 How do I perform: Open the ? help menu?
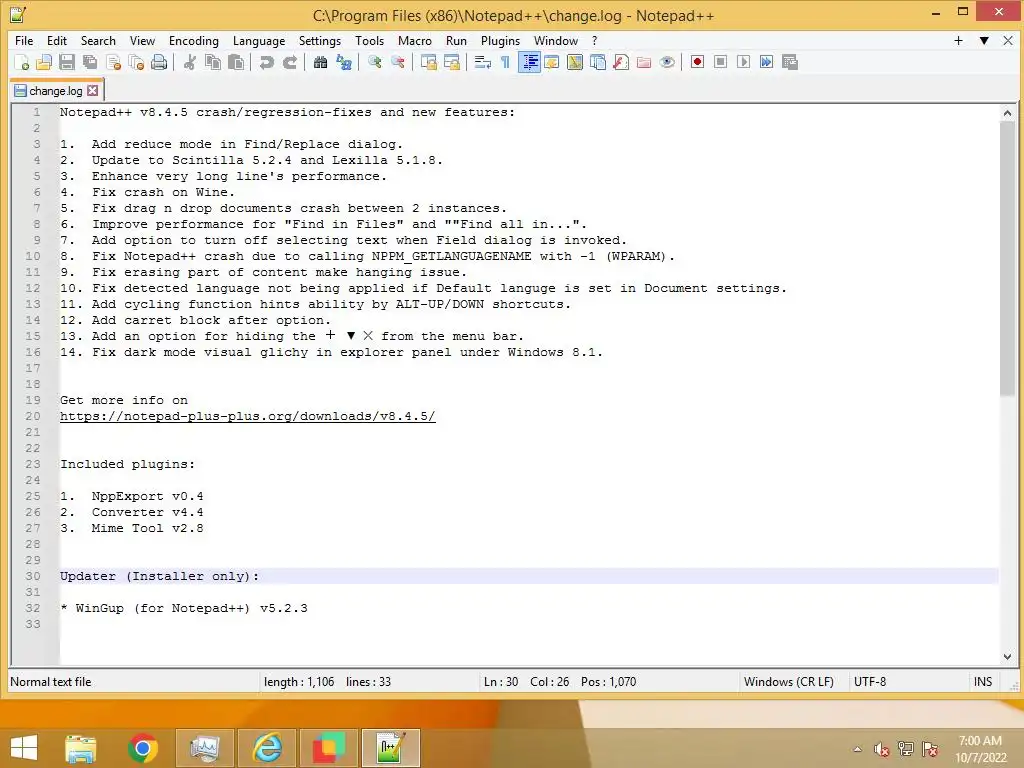click(x=594, y=40)
